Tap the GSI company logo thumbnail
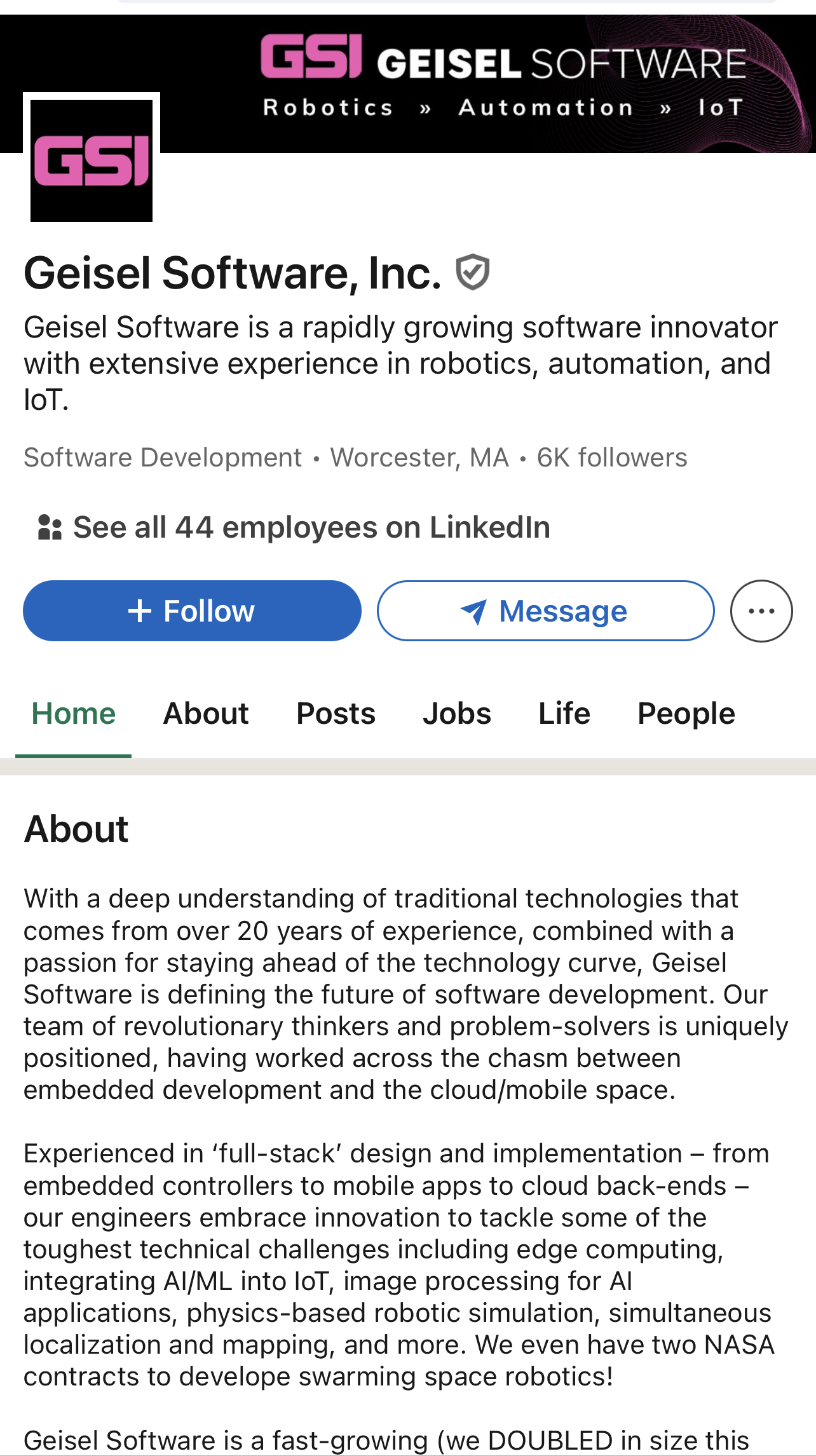Screen dimensions: 816x1456 92,160
